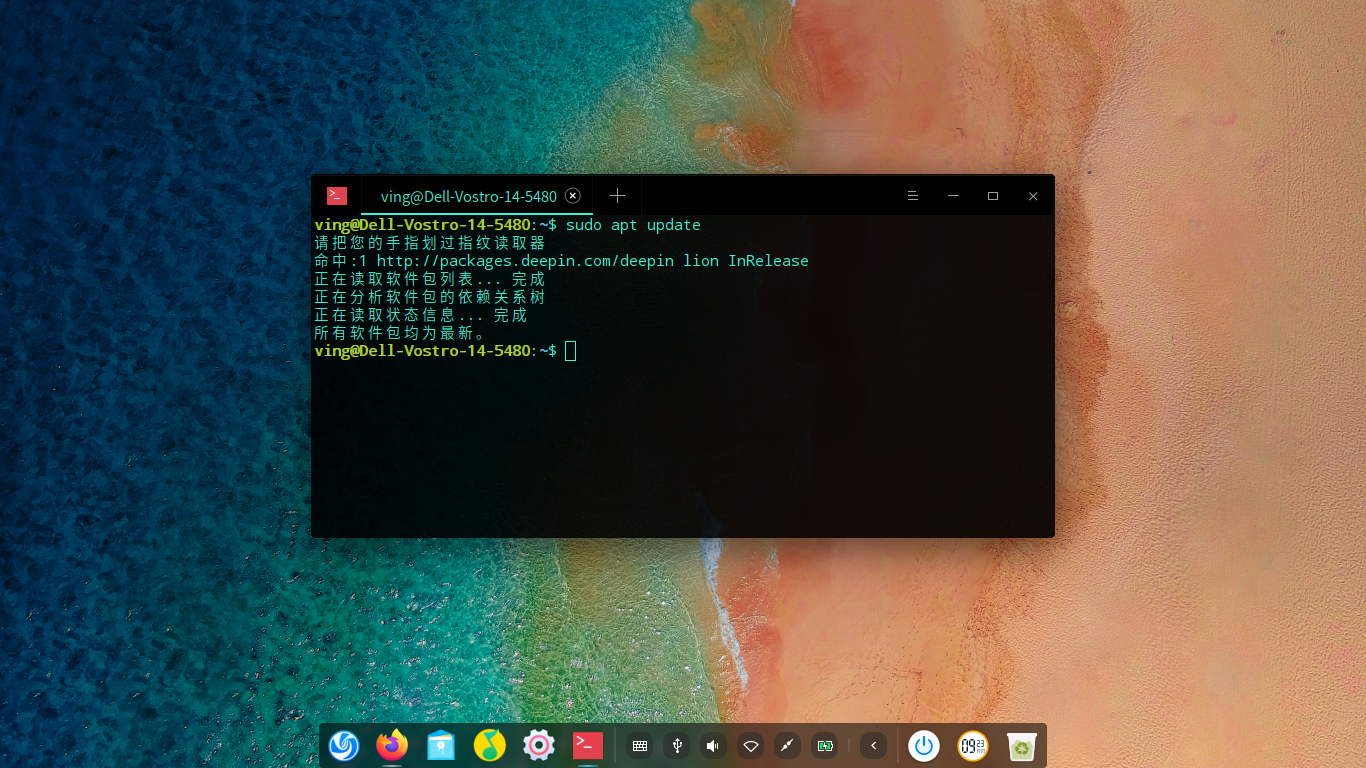Open the Deepin Terminal dock icon
Screen dimensions: 1366x768
[587, 745]
